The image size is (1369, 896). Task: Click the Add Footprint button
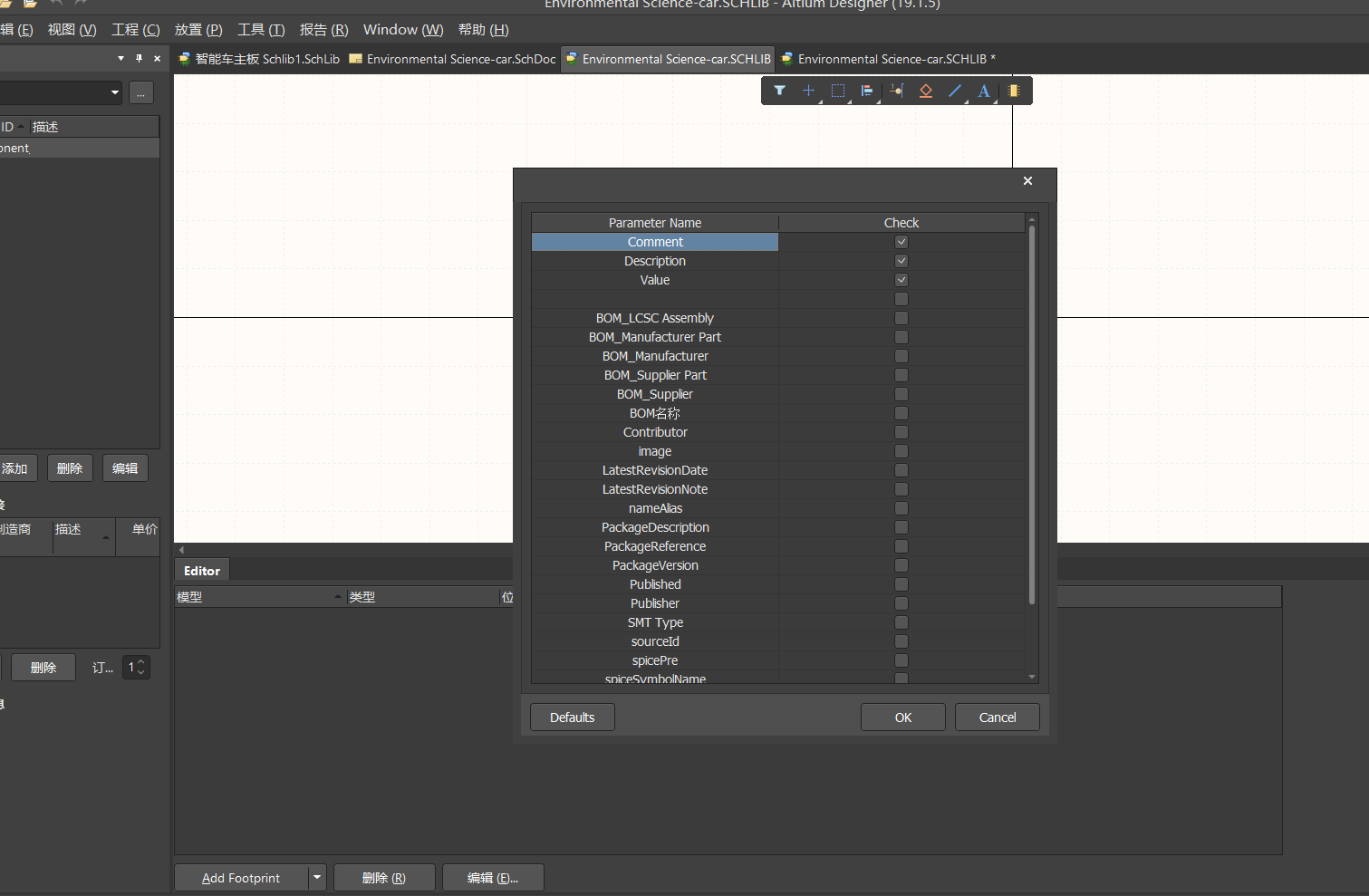pos(241,878)
